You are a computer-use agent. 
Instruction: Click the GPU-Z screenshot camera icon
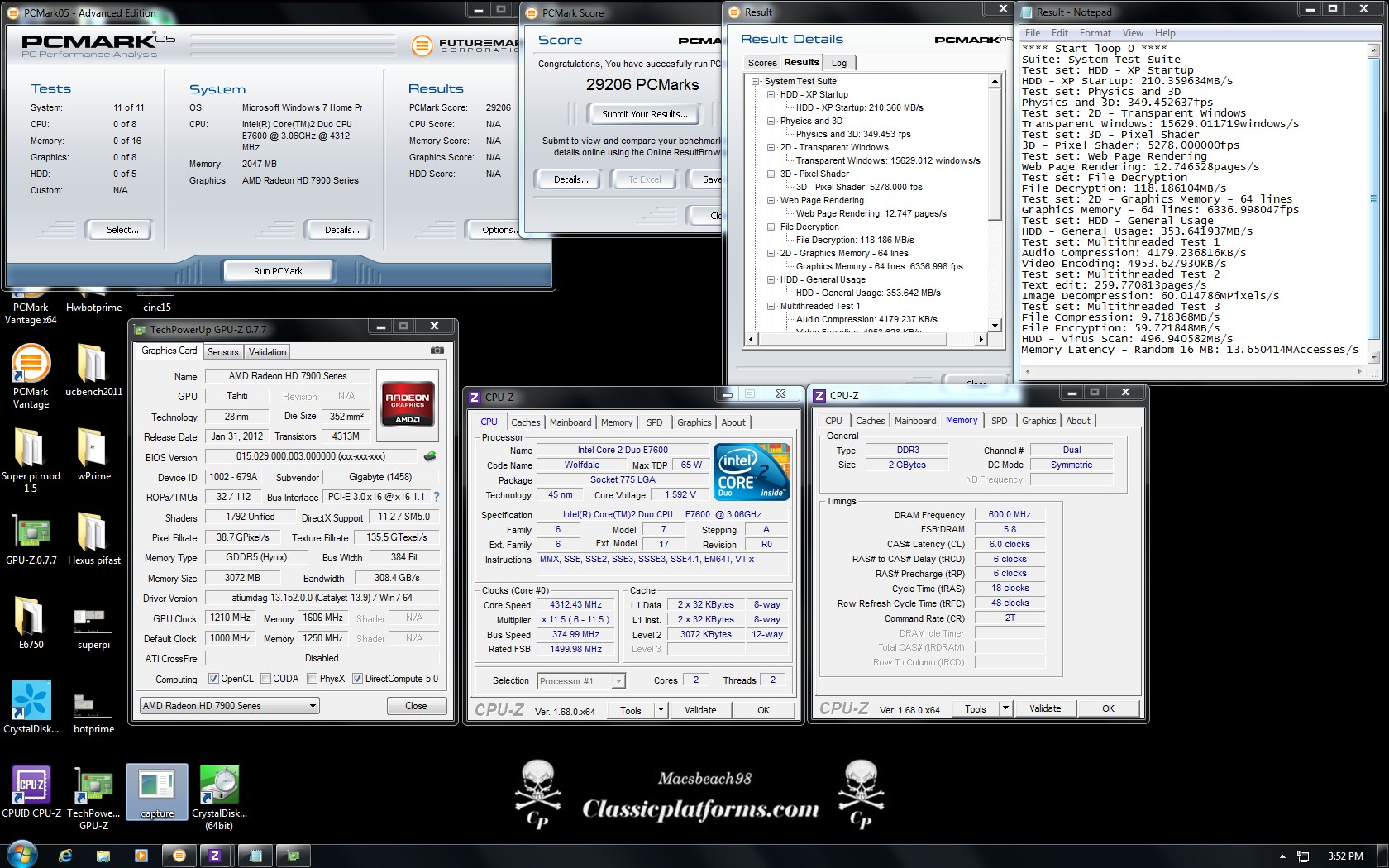pos(437,351)
